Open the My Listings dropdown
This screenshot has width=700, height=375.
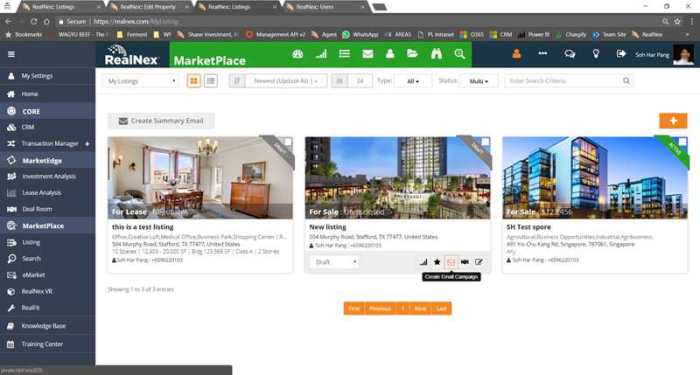click(142, 81)
